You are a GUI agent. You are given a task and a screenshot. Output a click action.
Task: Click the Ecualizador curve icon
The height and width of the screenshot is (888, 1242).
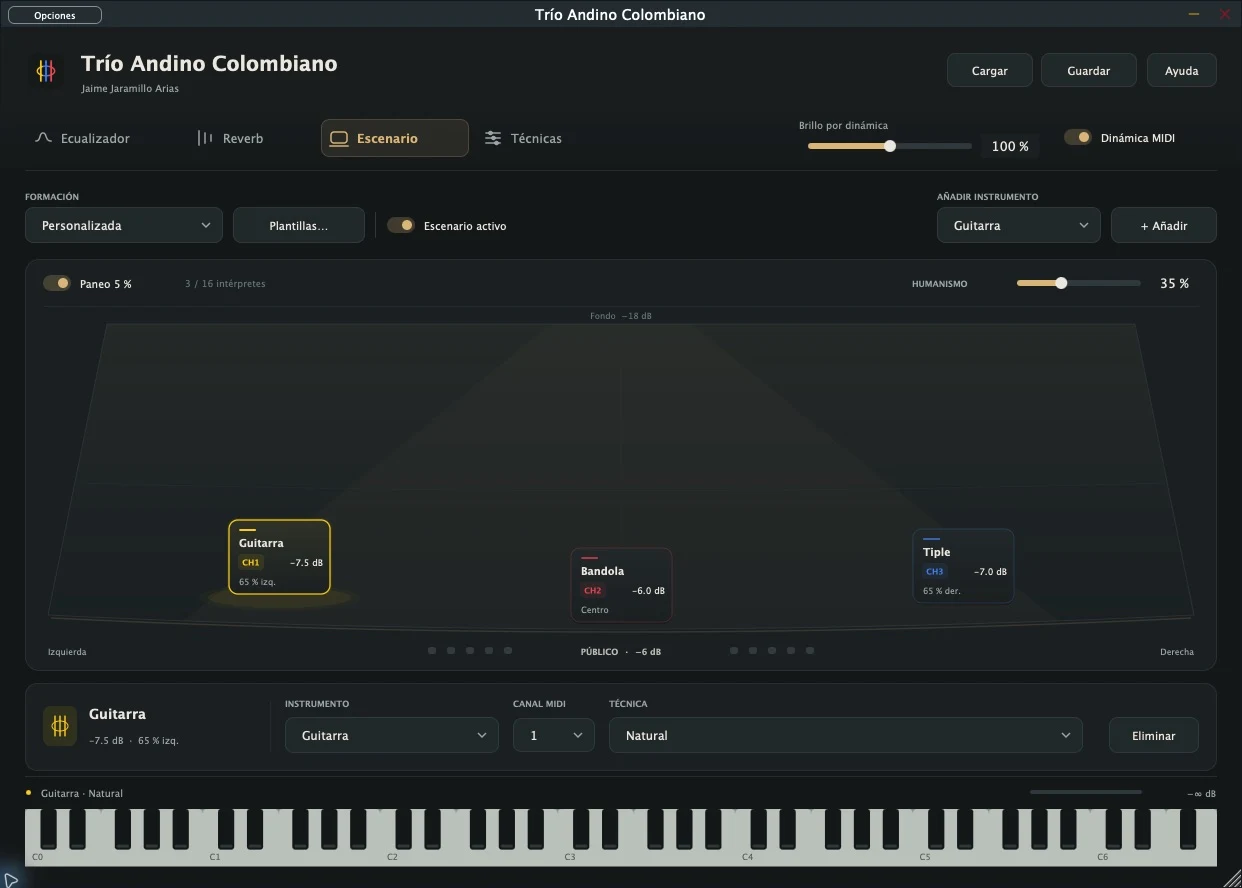point(43,138)
